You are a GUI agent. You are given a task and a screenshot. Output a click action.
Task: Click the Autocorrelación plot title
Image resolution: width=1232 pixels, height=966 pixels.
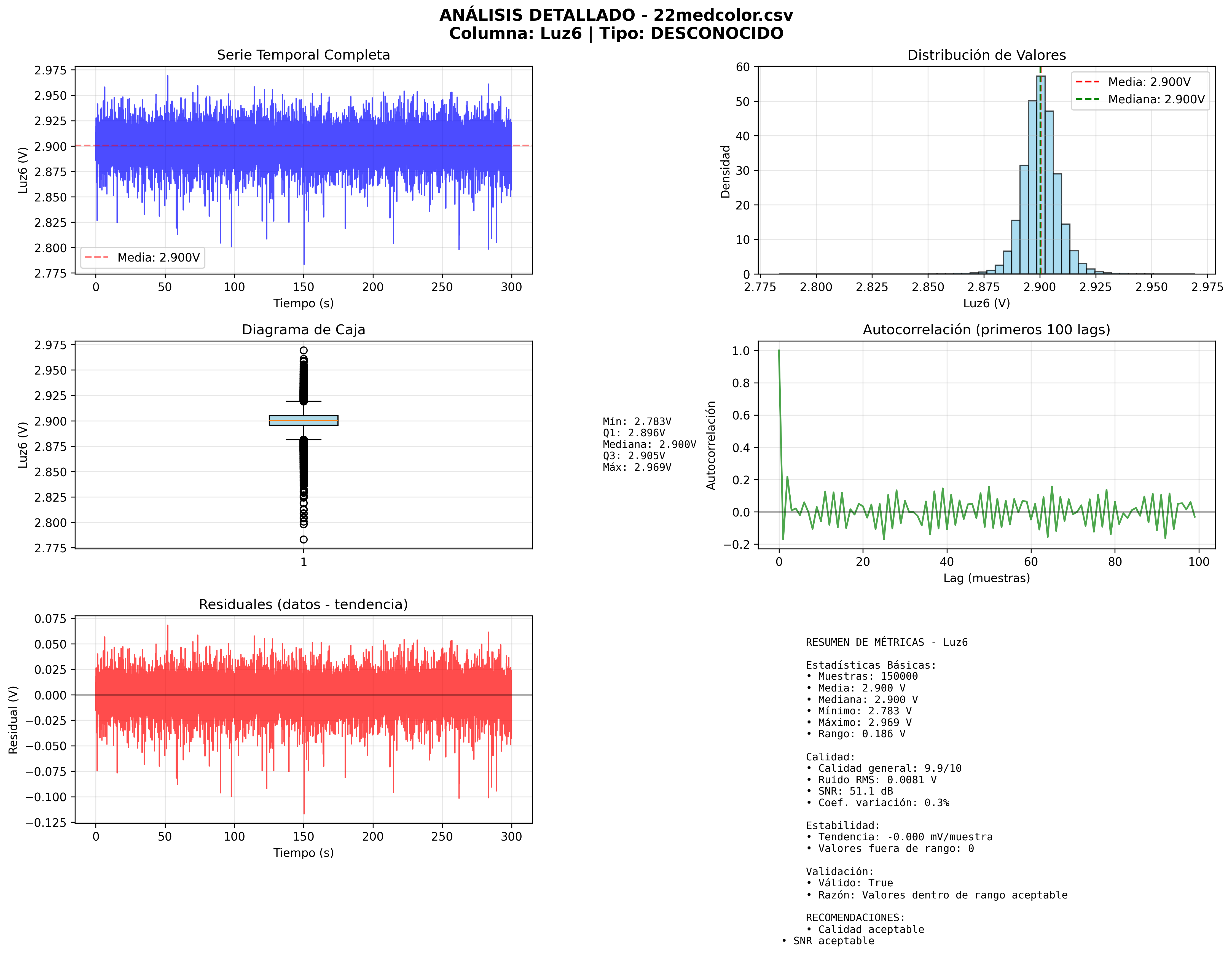[x=986, y=330]
